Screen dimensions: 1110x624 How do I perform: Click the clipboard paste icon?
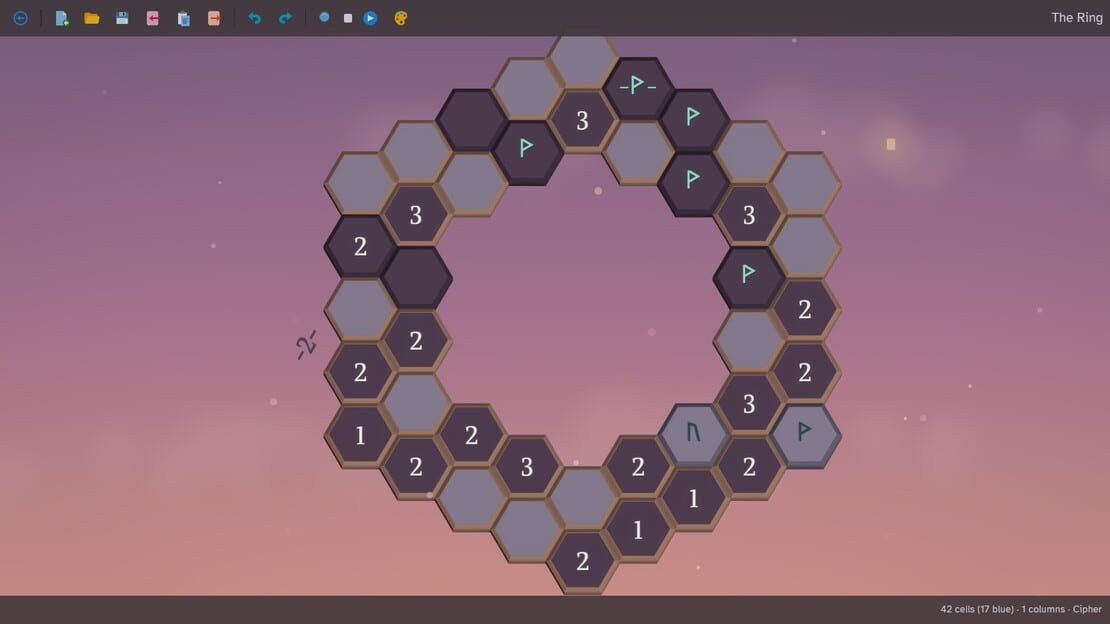[183, 18]
